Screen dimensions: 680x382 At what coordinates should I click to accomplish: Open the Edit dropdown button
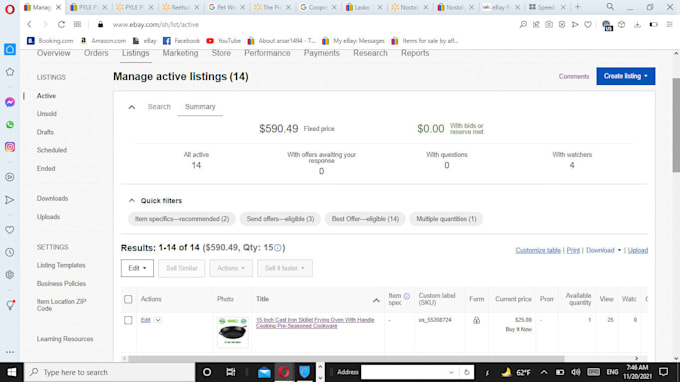(137, 268)
